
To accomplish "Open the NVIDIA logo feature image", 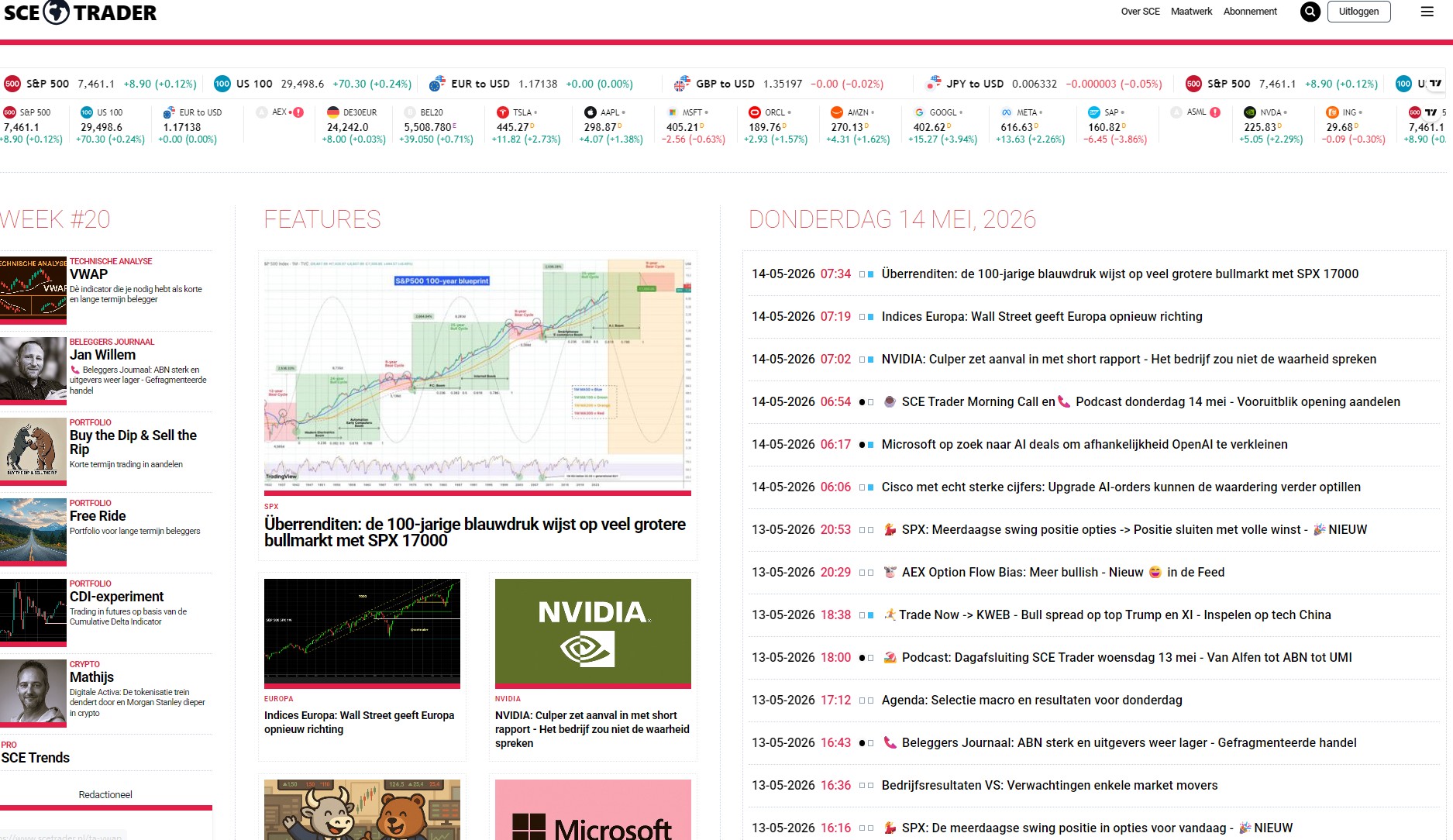I will click(593, 633).
